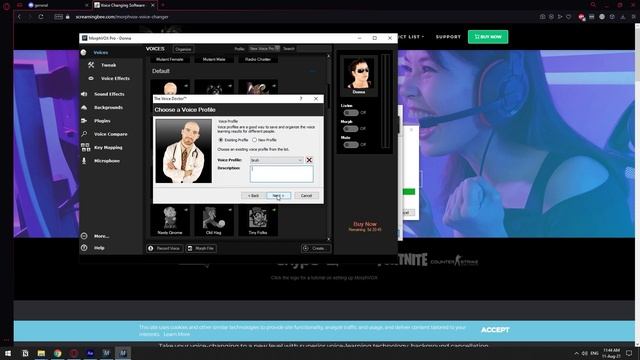Open the Voice Profile combo box
This screenshot has width=640, height=360.
click(x=276, y=160)
